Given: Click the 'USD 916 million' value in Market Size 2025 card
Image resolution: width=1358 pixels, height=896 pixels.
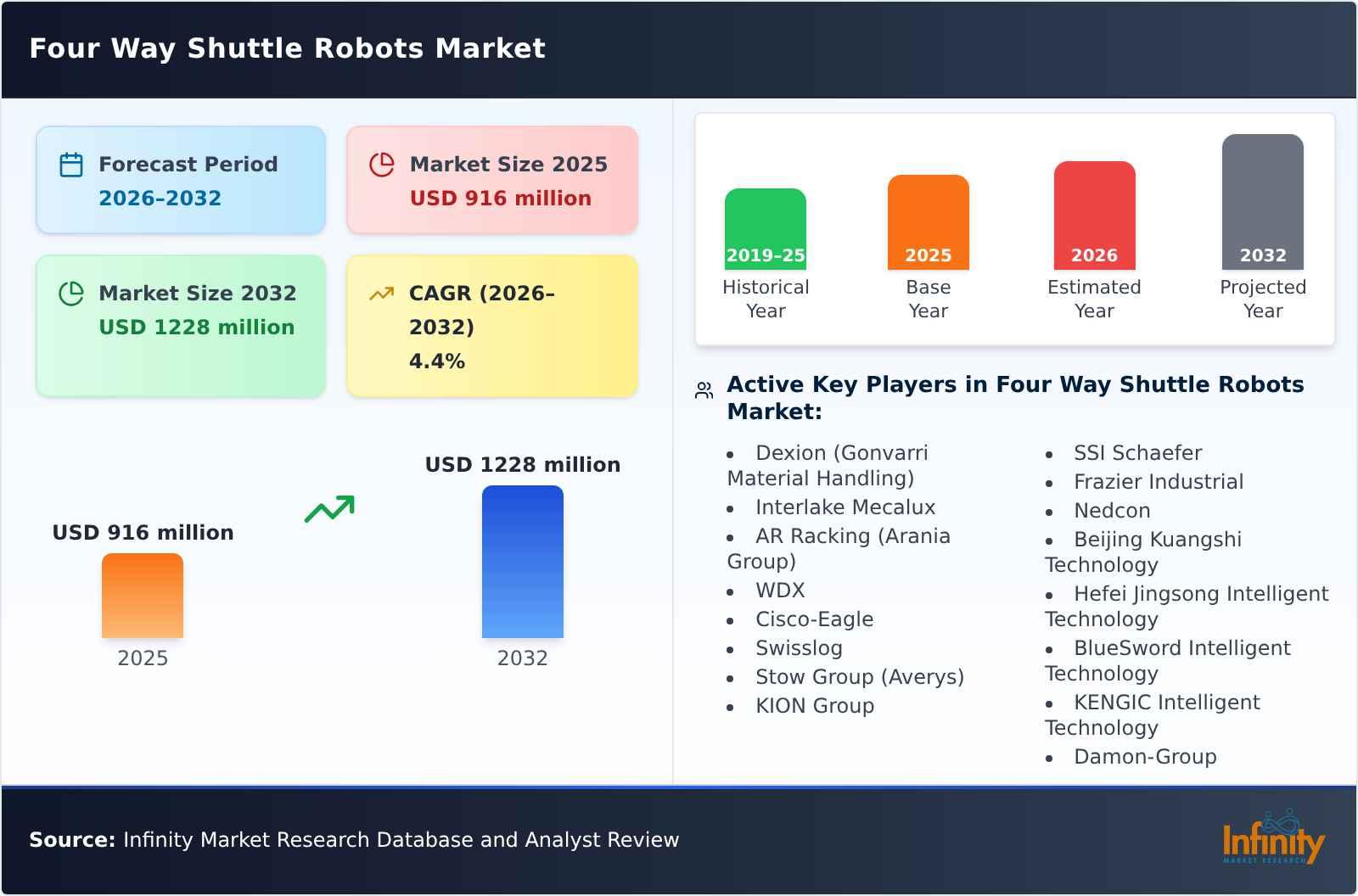Looking at the screenshot, I should [x=501, y=199].
